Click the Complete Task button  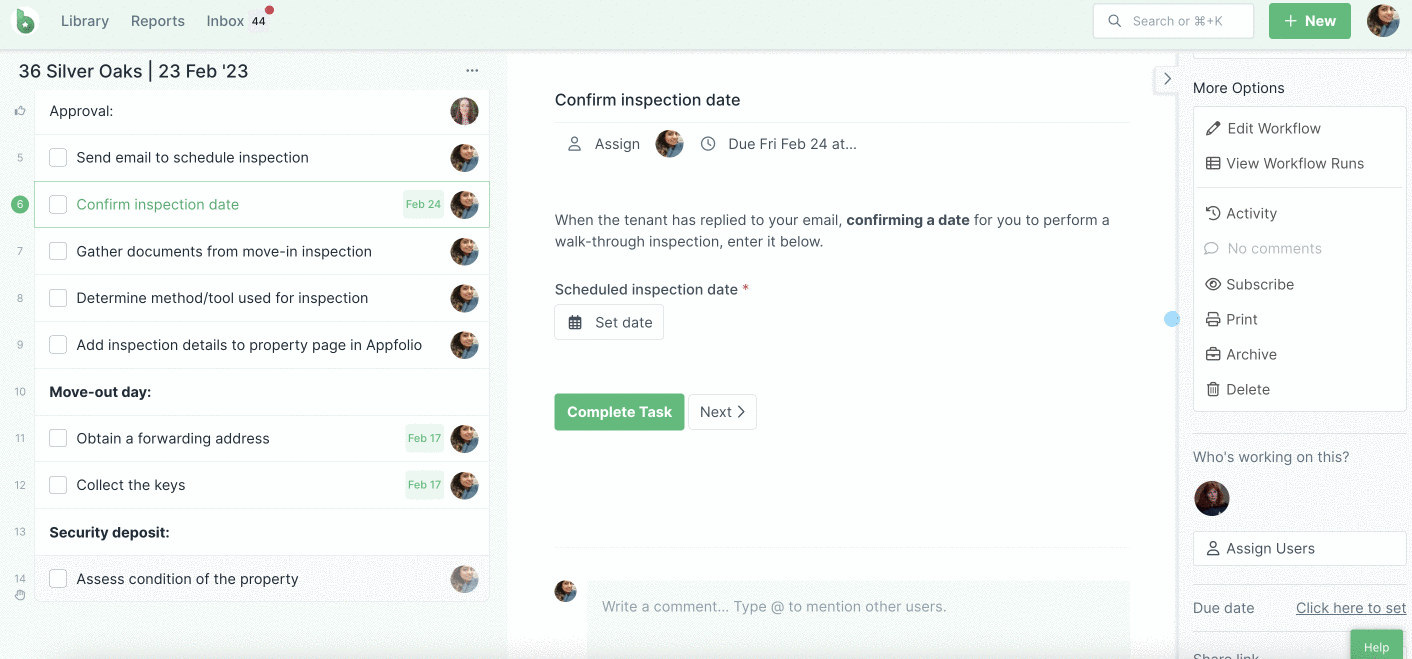[x=620, y=412]
